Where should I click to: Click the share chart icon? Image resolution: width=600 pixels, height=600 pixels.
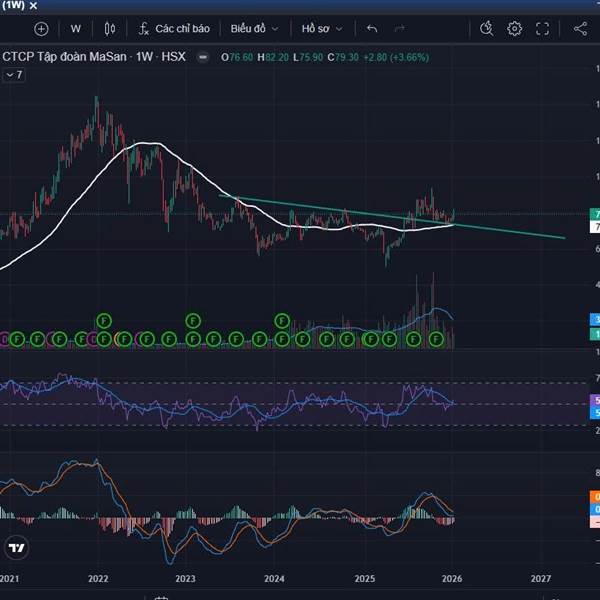click(582, 29)
